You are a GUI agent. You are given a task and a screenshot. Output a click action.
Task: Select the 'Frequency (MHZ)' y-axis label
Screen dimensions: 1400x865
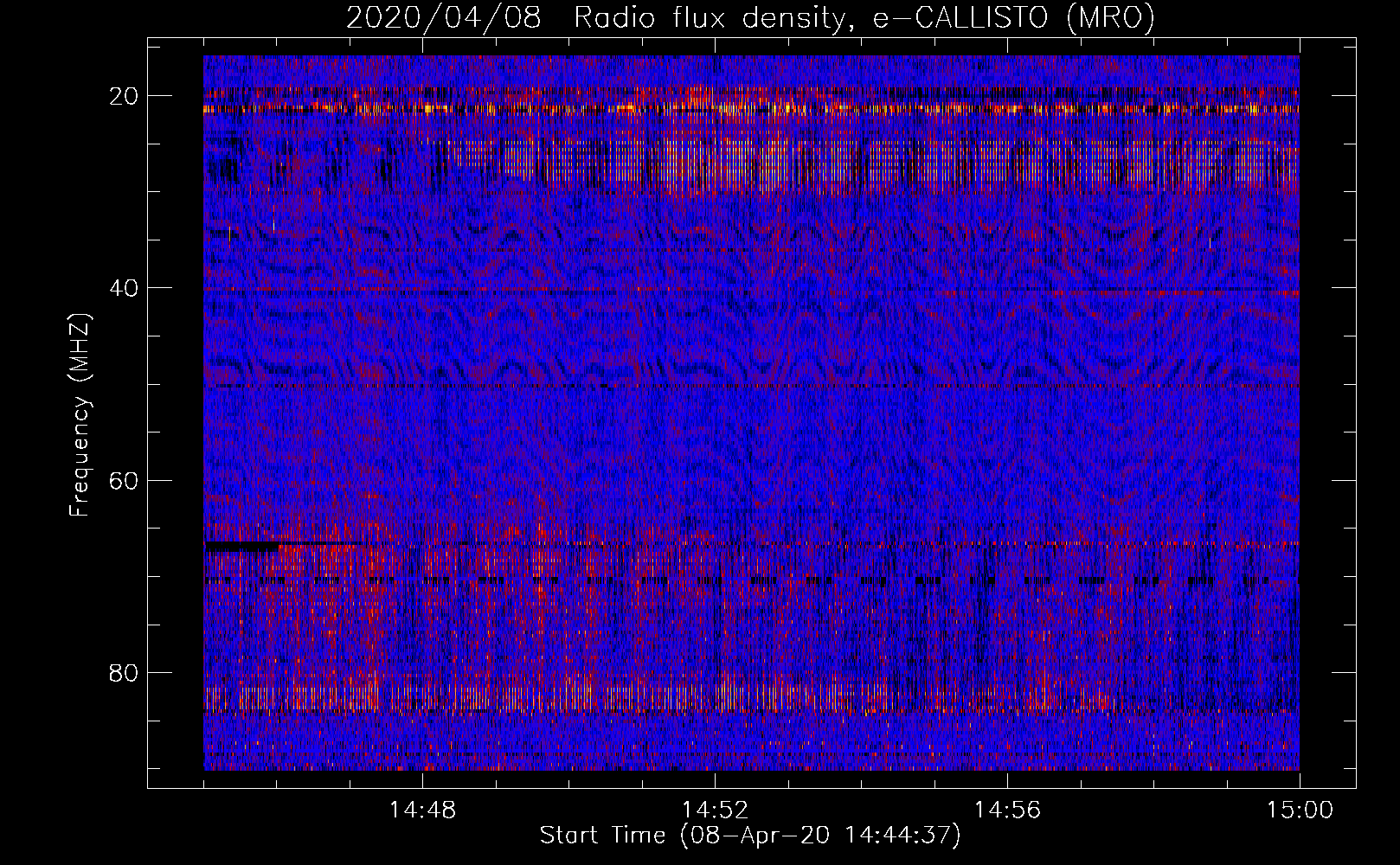[80, 415]
